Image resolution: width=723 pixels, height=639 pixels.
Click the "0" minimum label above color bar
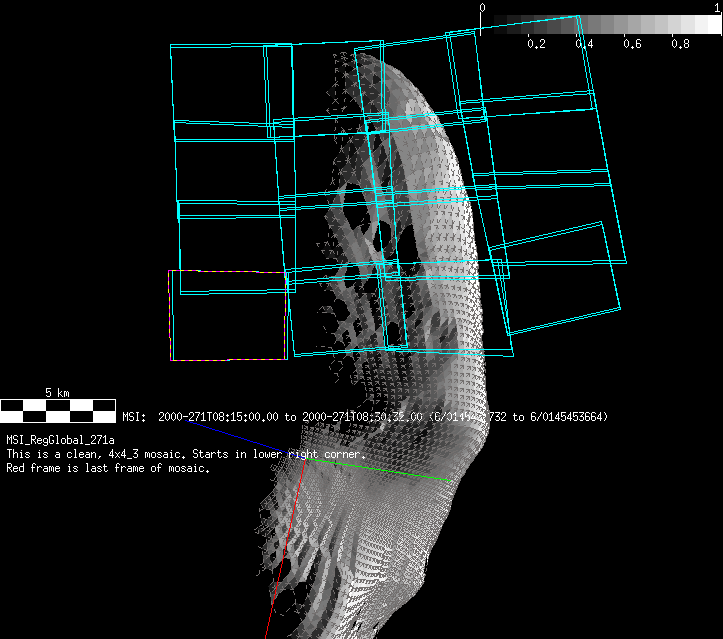[x=482, y=8]
